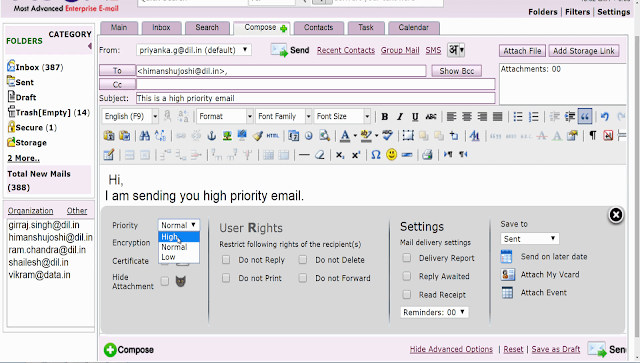Insert a smiley emoticon

[391, 155]
